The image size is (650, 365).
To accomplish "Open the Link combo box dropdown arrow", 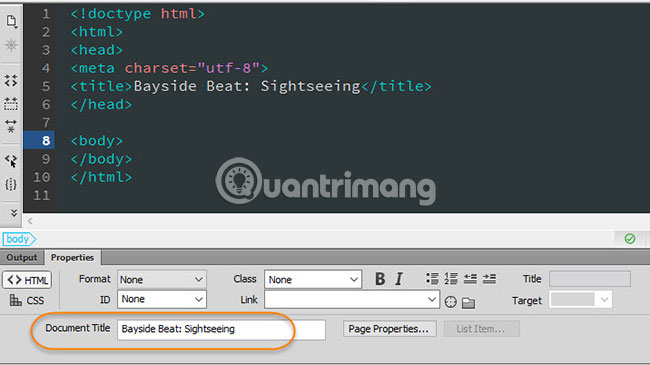I will 432,299.
